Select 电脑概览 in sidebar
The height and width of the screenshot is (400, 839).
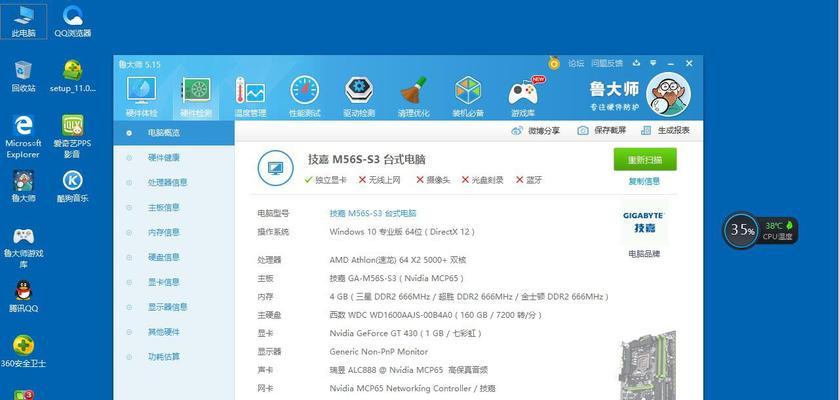(x=174, y=133)
